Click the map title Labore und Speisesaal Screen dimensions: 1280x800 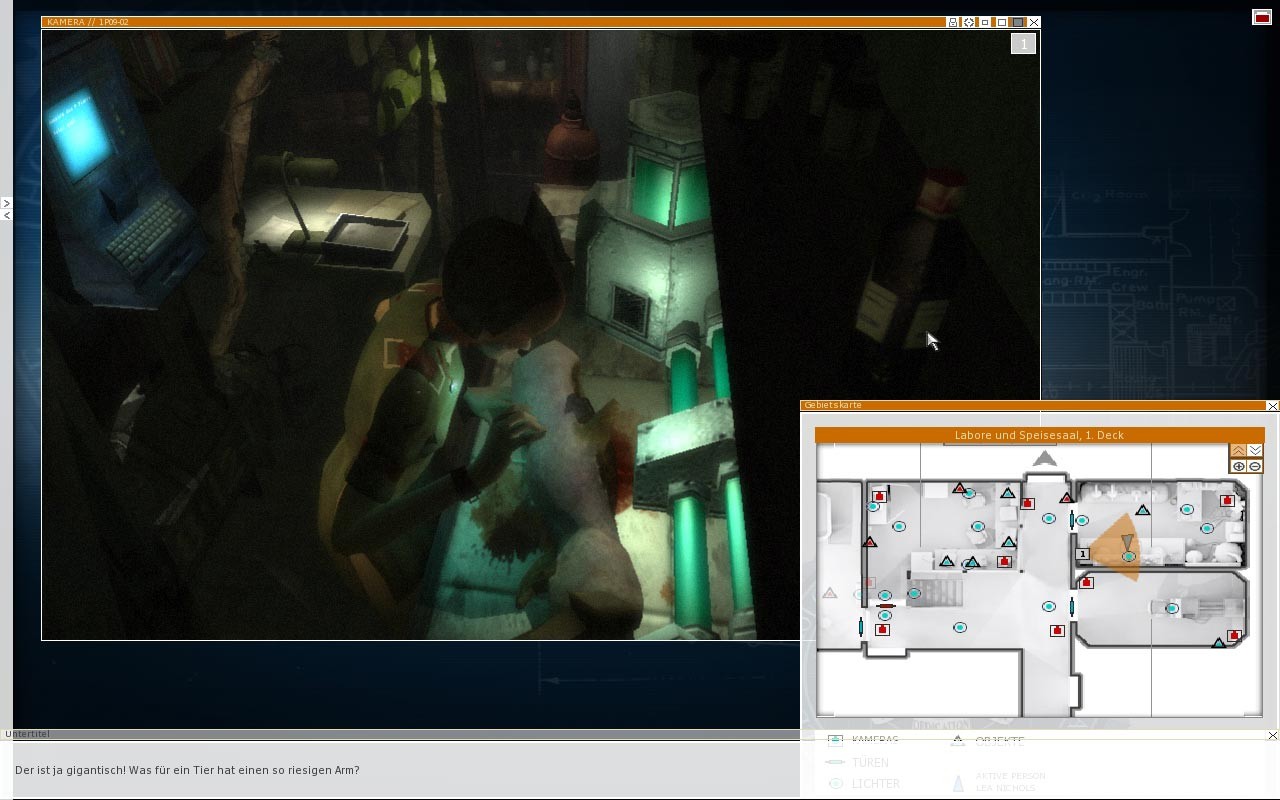[1039, 435]
